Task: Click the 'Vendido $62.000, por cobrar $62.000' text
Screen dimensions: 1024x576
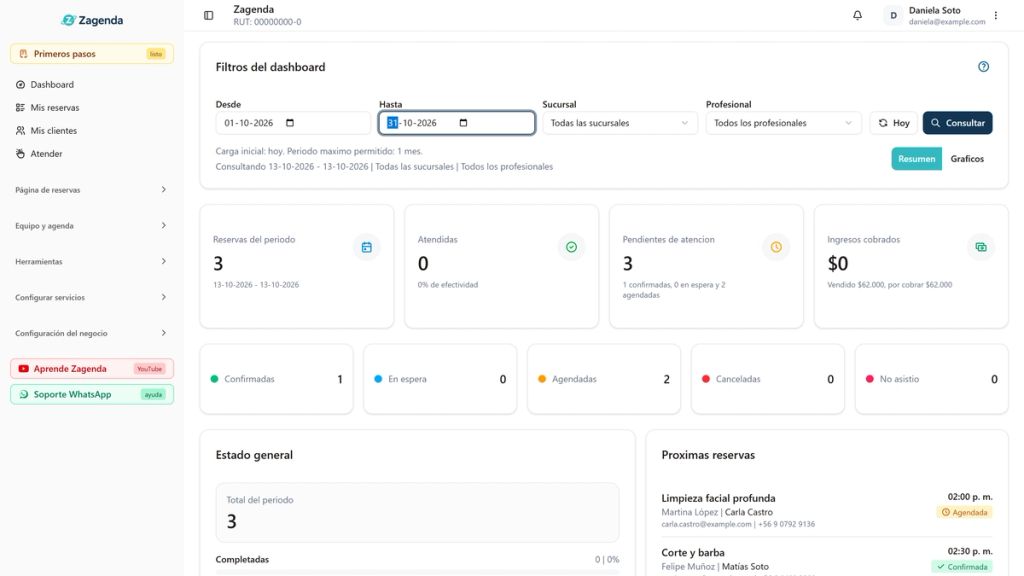Action: pyautogui.click(x=889, y=285)
